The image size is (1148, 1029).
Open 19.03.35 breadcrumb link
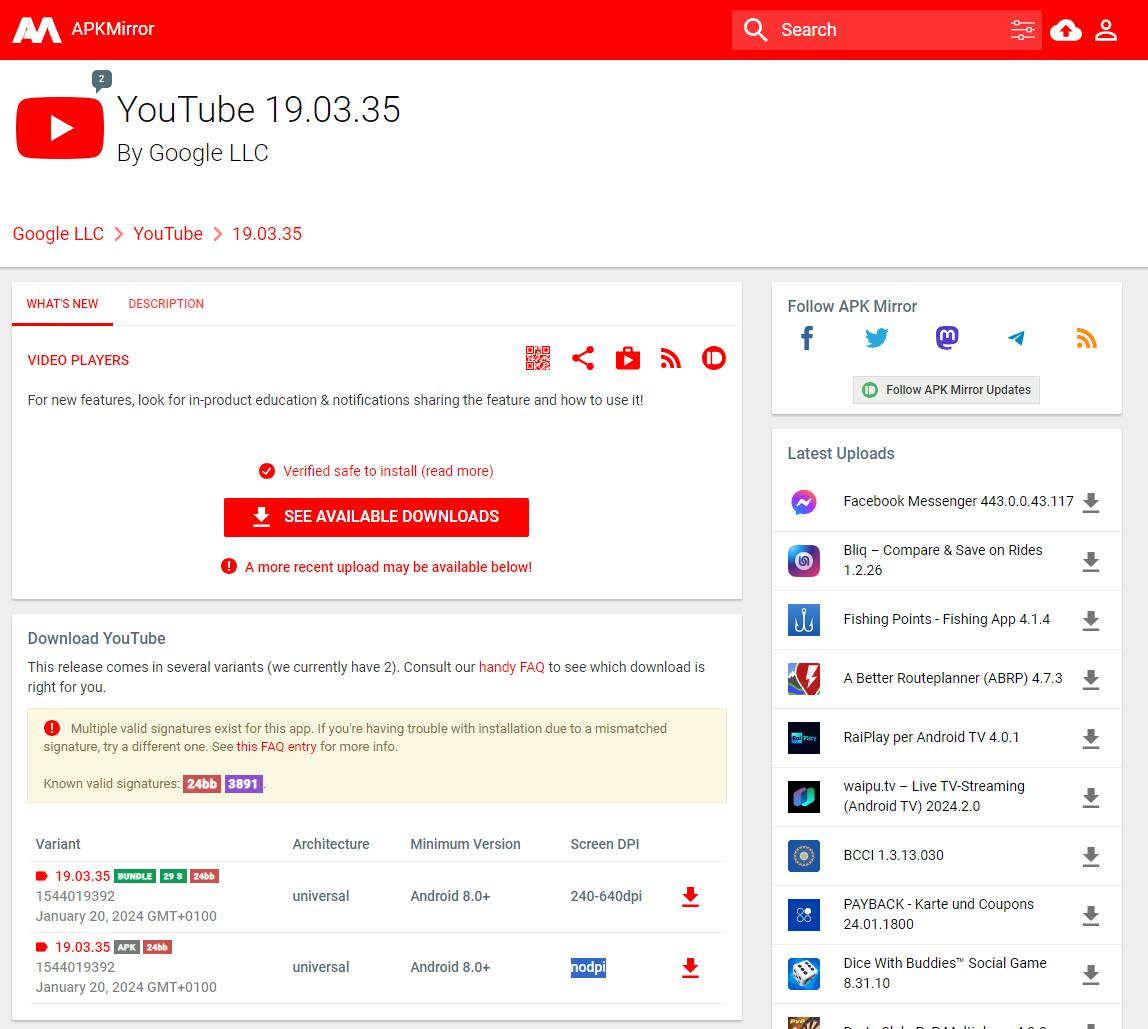click(x=266, y=234)
